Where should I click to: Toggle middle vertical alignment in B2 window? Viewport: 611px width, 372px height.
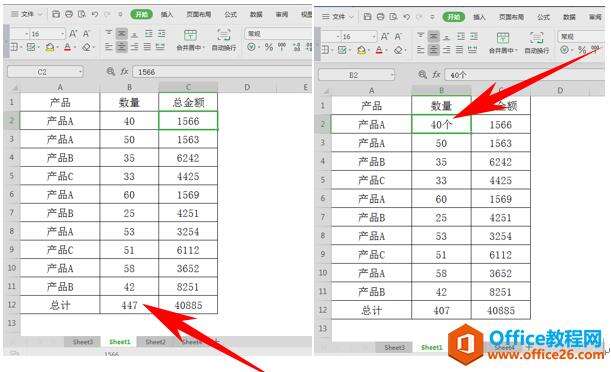pyautogui.click(x=433, y=37)
